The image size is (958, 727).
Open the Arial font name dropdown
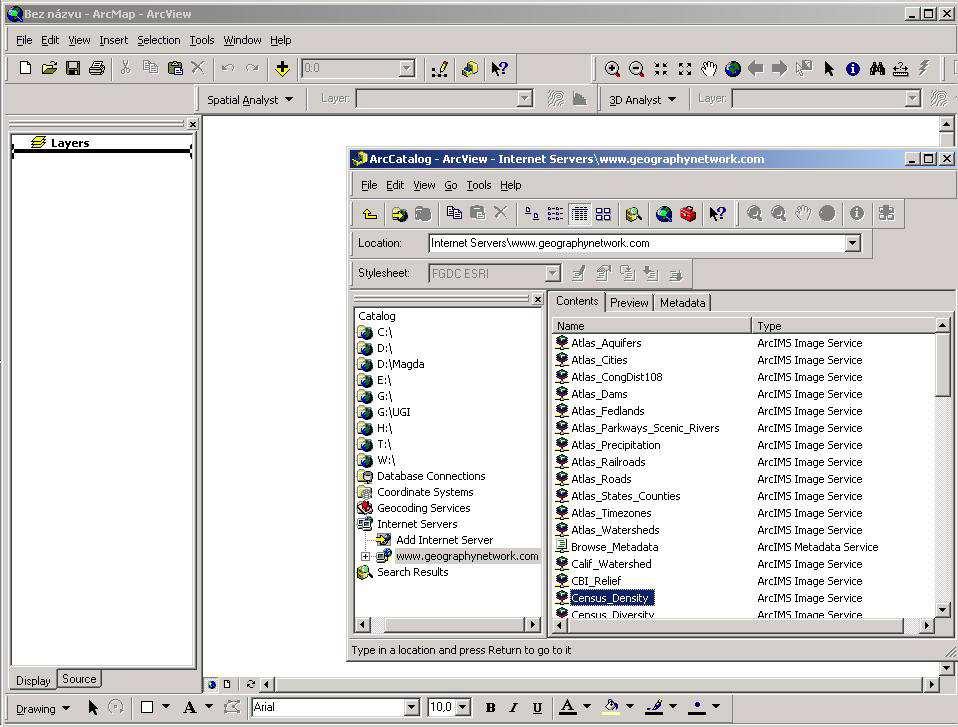click(412, 707)
